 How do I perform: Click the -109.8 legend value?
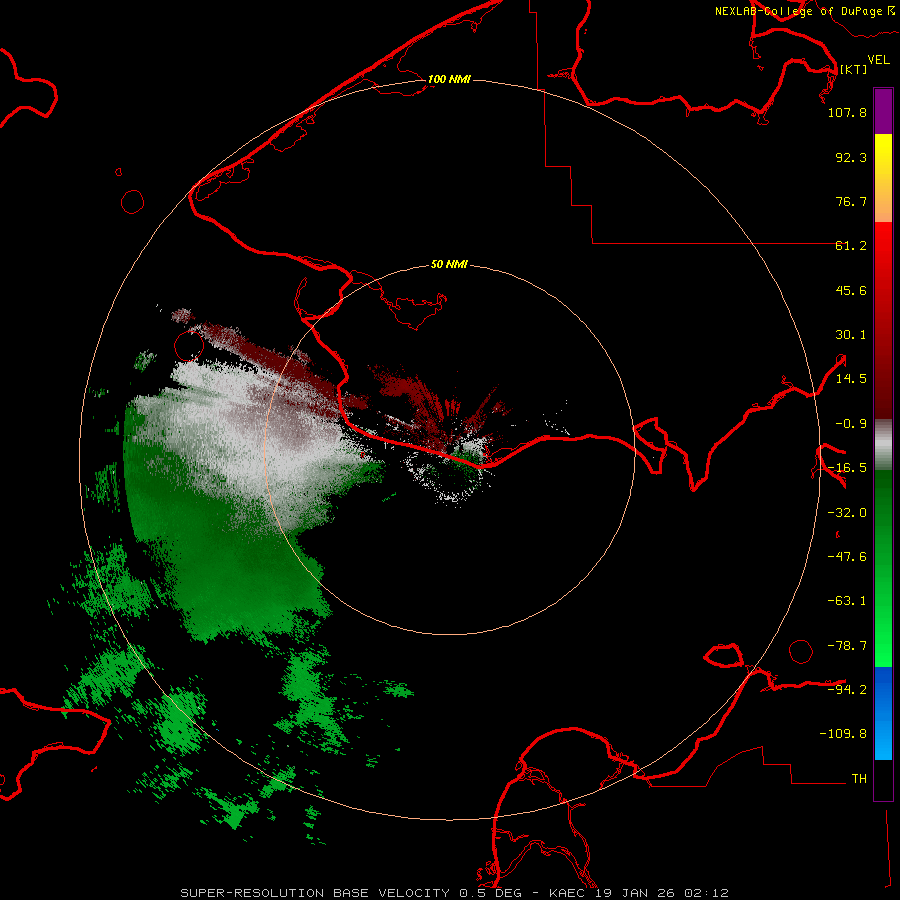843,734
